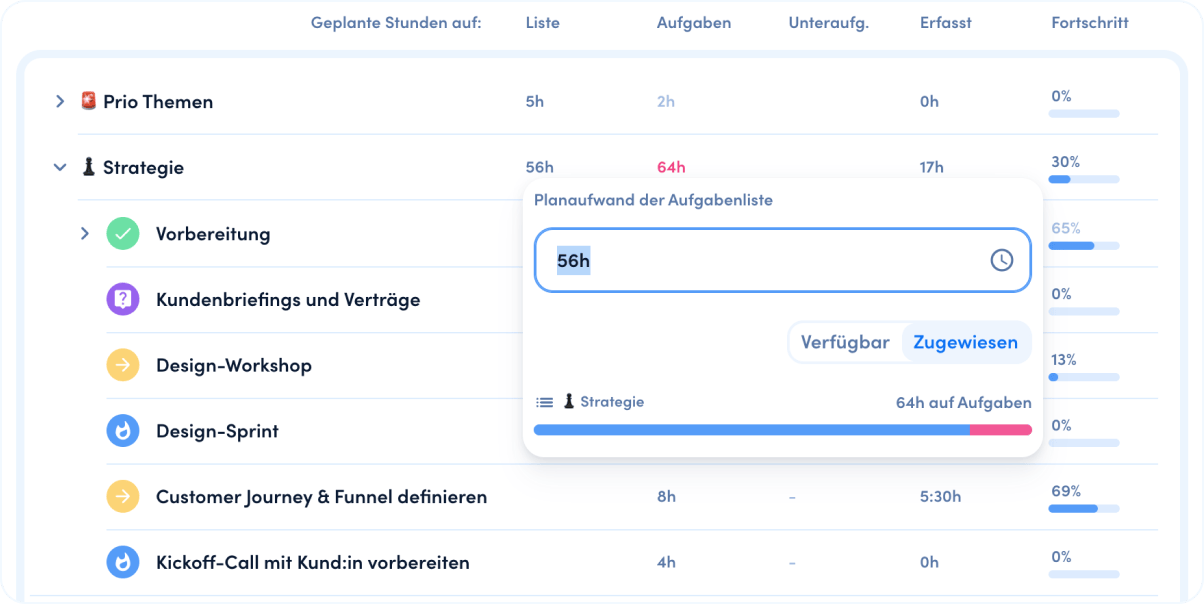Click blue flame icon of Kickoff-Call task
This screenshot has height=604, width=1204.
pyautogui.click(x=123, y=562)
